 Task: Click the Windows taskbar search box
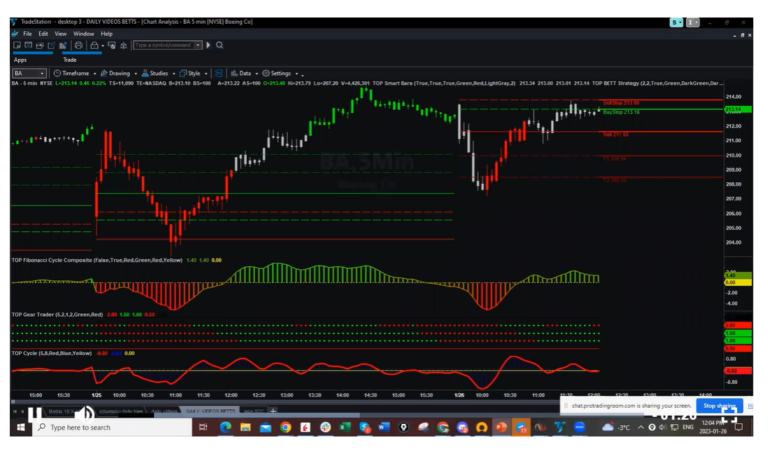[x=110, y=427]
